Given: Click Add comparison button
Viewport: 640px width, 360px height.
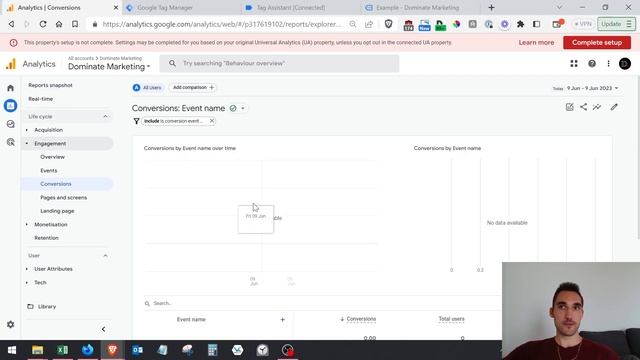Looking at the screenshot, I should click(x=193, y=87).
